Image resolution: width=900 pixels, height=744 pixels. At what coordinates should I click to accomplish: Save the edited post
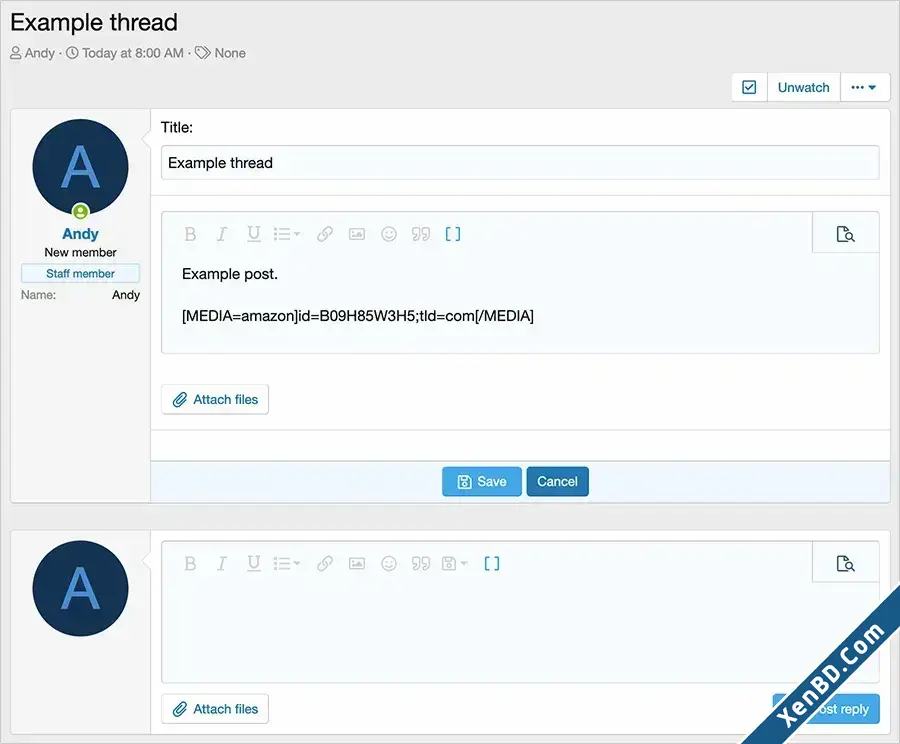click(482, 482)
